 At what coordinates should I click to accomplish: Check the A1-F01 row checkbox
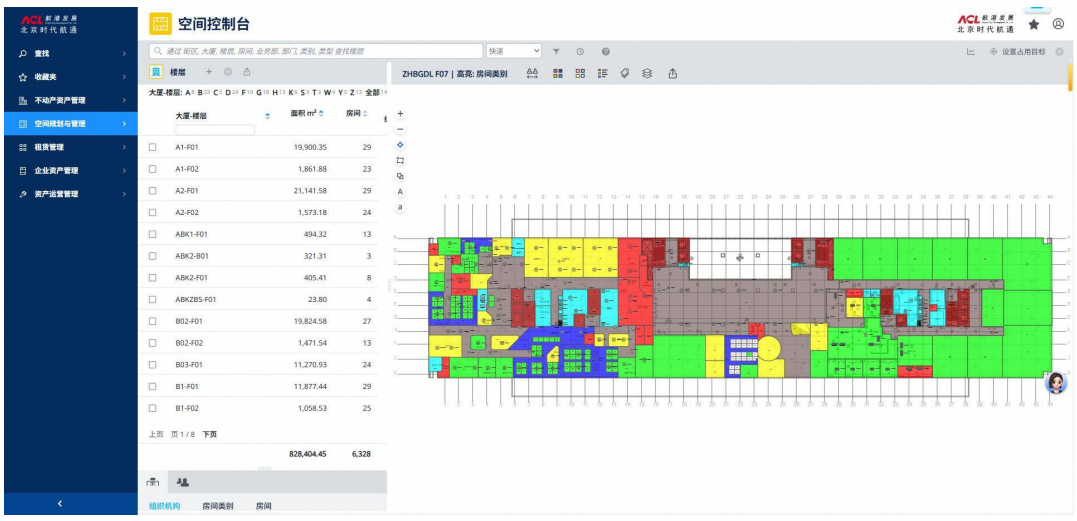[153, 147]
